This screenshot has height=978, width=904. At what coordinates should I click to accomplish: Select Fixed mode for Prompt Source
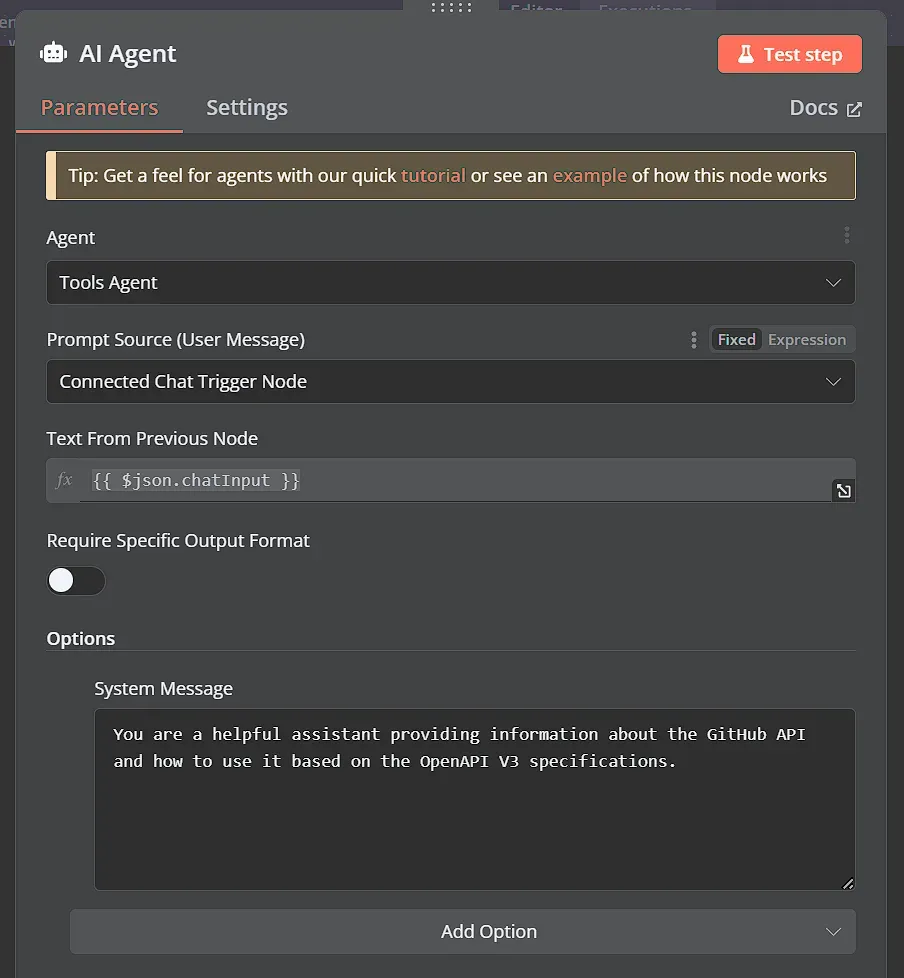tap(736, 339)
